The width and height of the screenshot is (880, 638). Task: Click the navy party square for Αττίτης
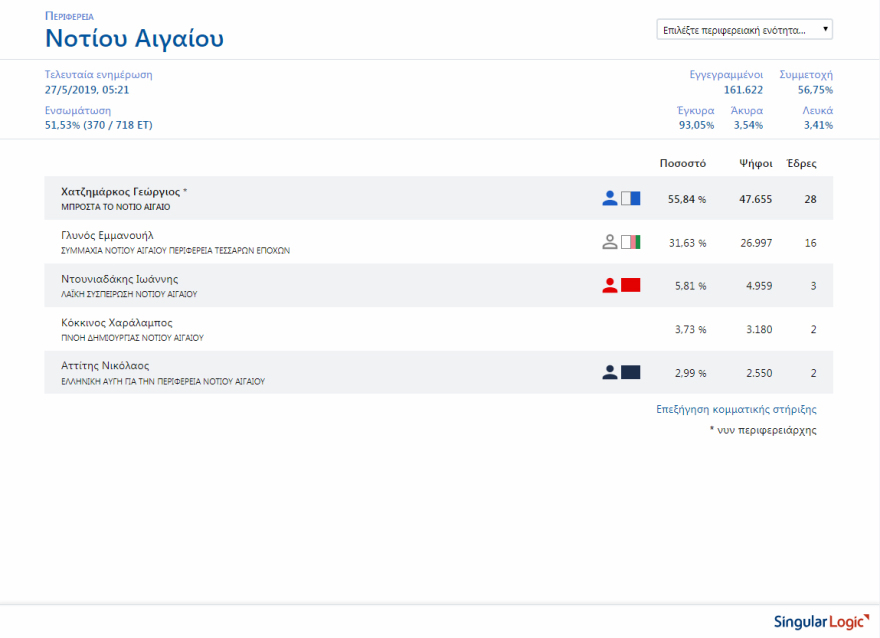point(630,373)
